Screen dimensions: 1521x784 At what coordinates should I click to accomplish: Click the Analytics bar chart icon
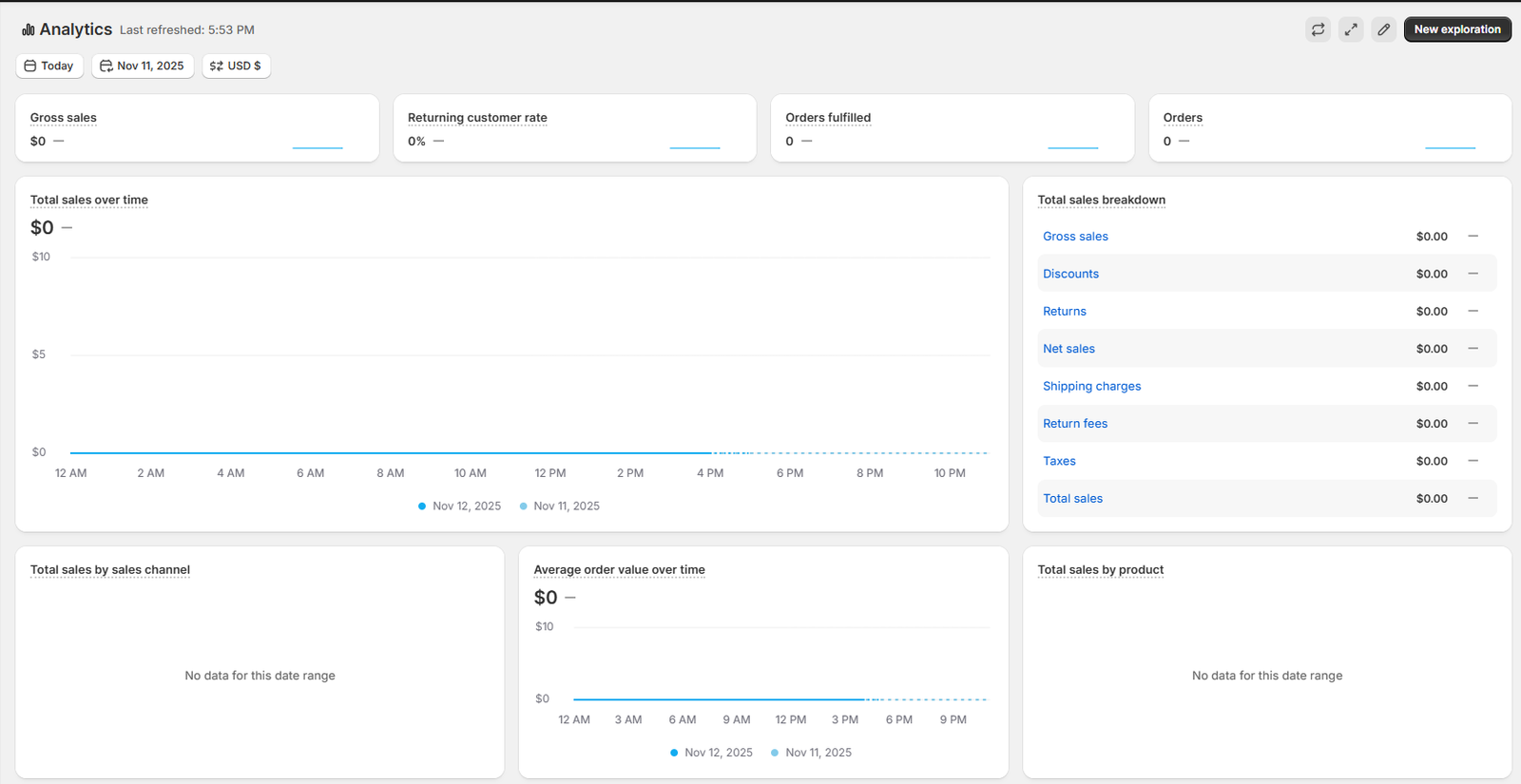click(x=29, y=30)
